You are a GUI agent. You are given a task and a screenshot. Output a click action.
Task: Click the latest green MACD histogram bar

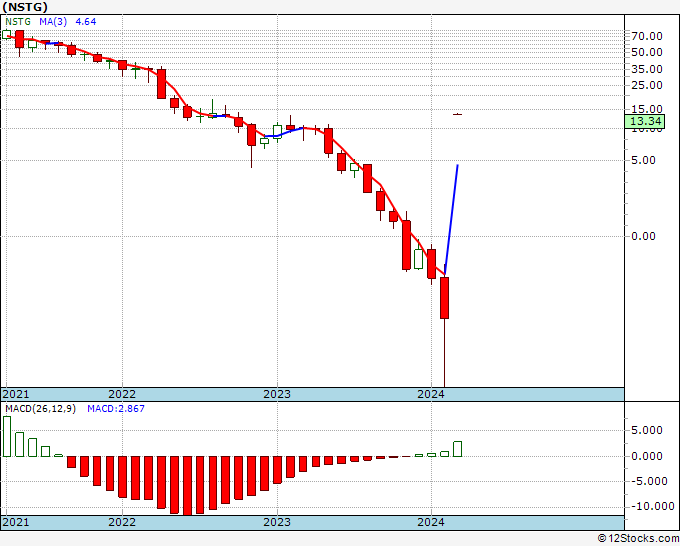pos(458,449)
